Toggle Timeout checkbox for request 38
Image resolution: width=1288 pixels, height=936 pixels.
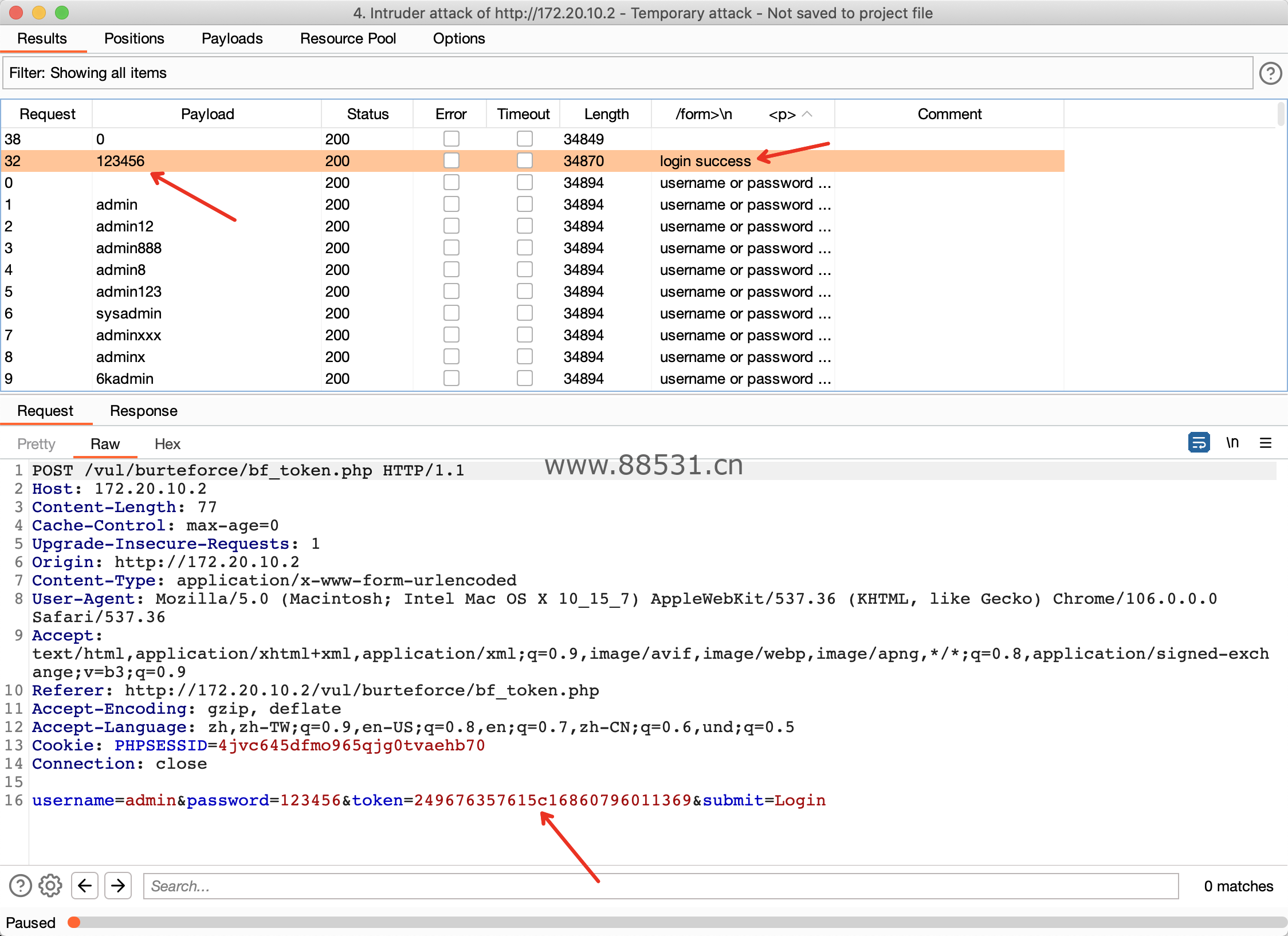(524, 139)
